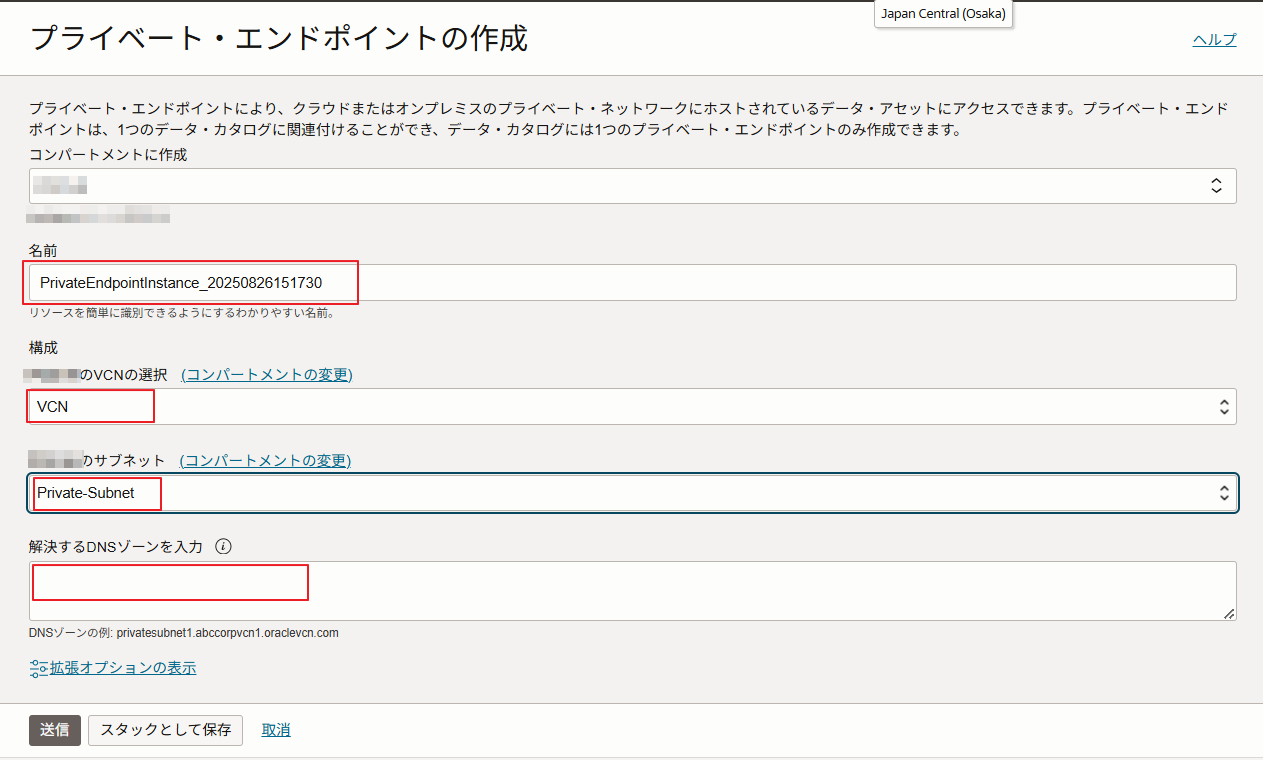
Task: Click the DNS zone info icon
Action: (223, 547)
